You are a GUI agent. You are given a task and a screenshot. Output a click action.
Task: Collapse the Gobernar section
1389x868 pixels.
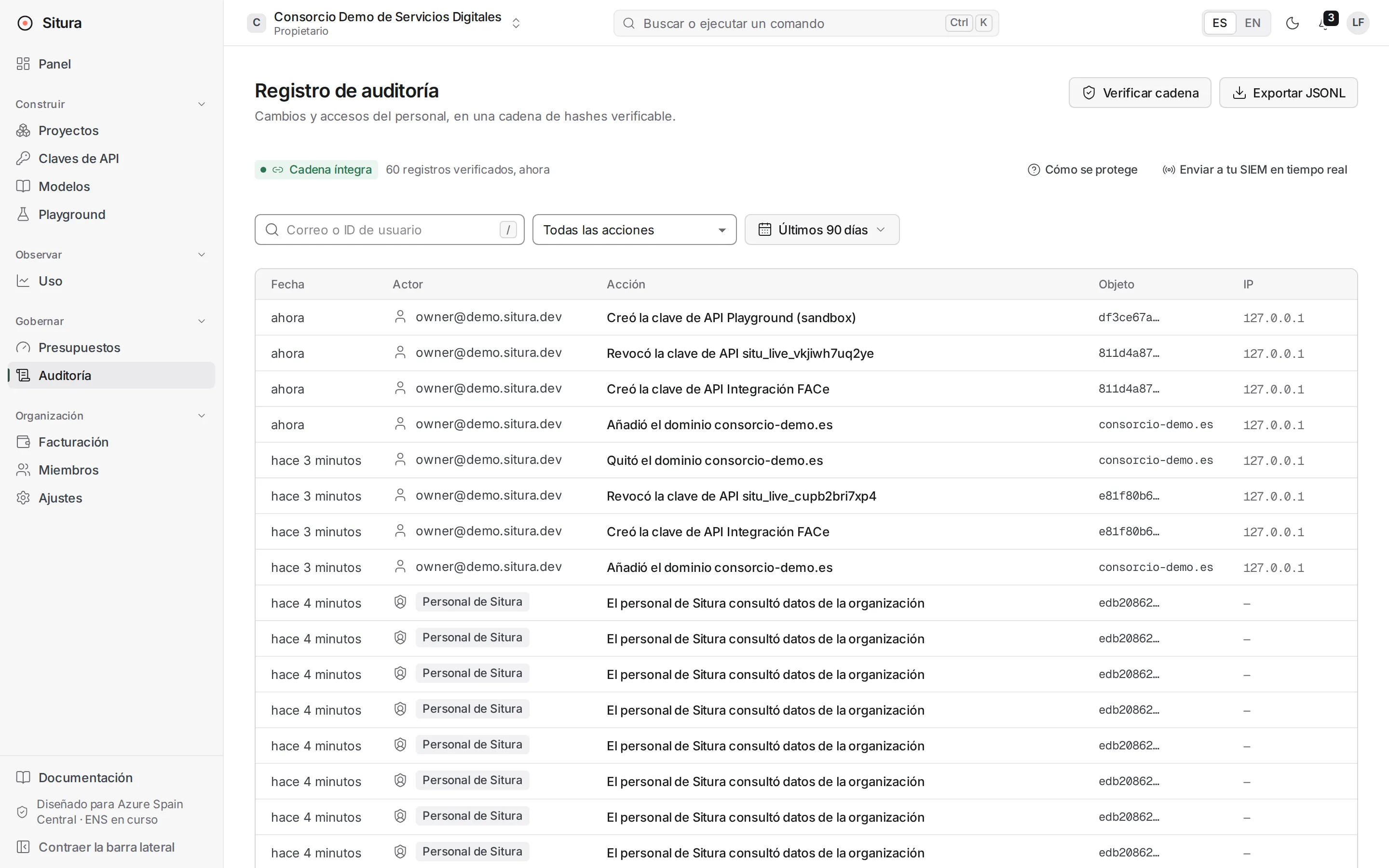point(202,321)
